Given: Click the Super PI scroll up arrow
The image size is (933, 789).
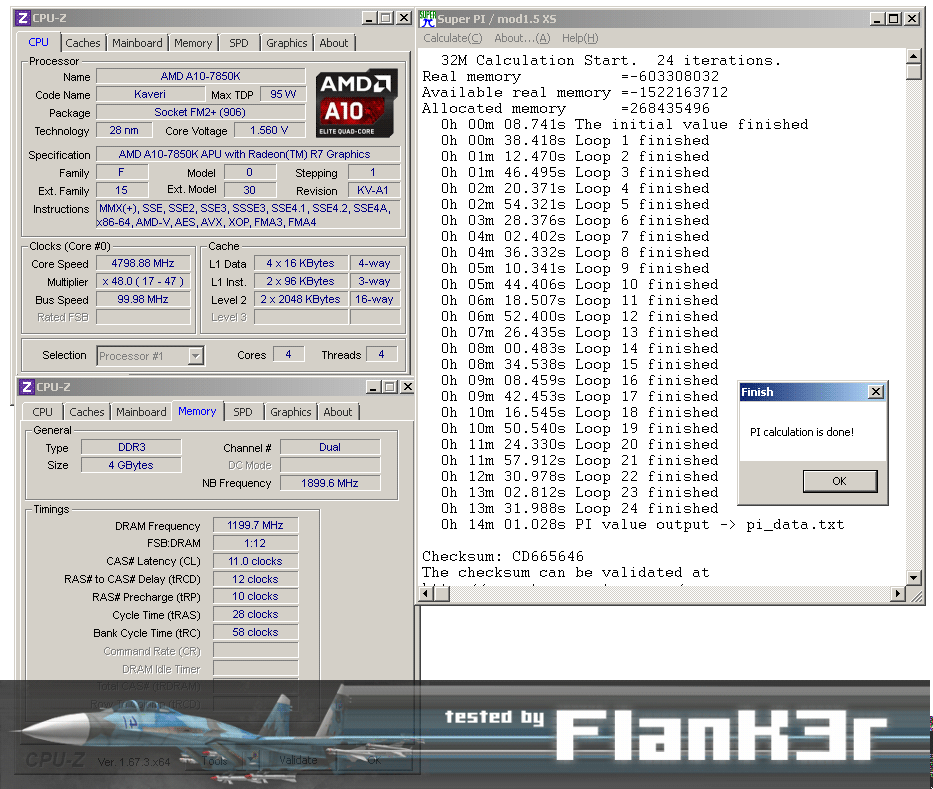Looking at the screenshot, I should tap(913, 56).
